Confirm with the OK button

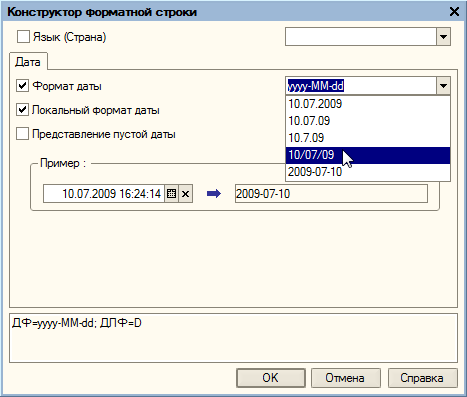(x=271, y=378)
